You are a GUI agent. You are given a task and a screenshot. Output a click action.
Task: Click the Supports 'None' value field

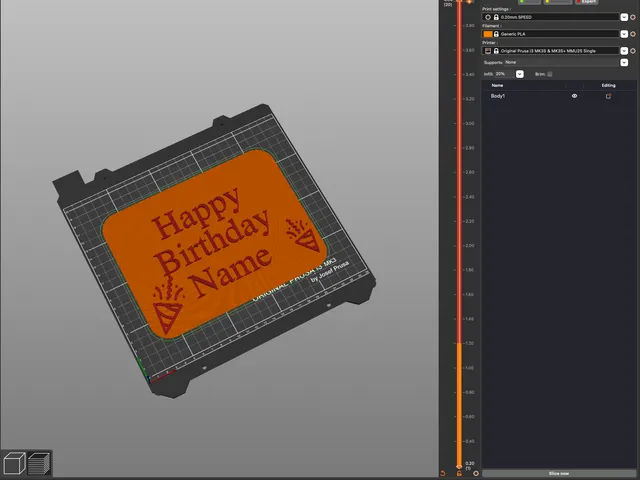click(562, 62)
